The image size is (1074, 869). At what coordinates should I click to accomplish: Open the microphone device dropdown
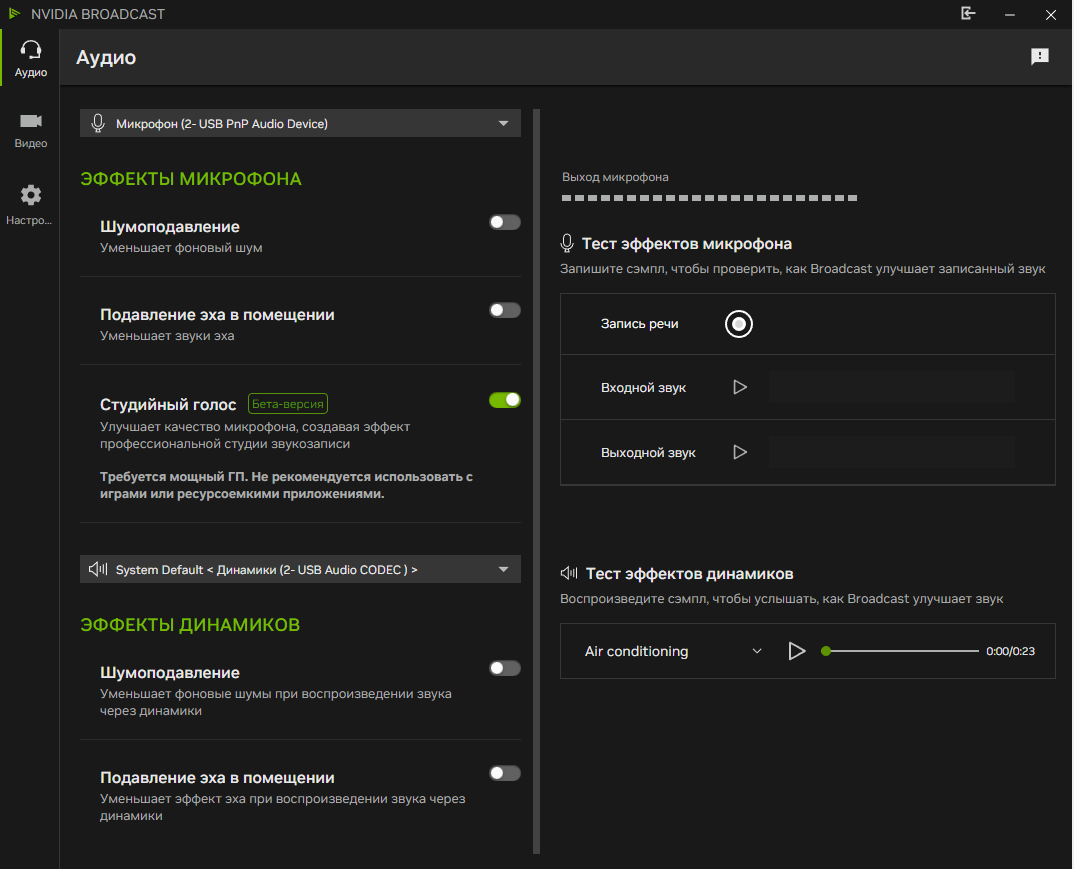300,123
